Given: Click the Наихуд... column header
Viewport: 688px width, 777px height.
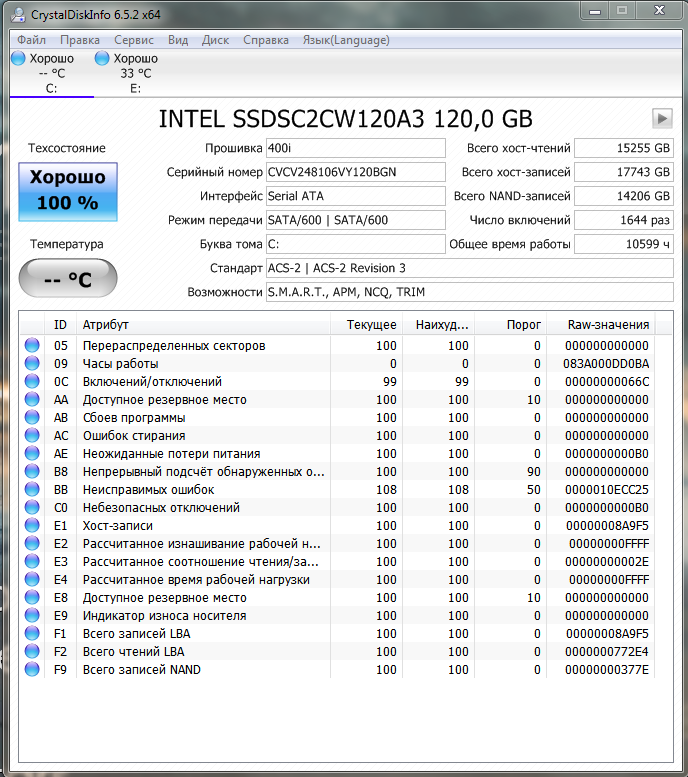Looking at the screenshot, I should [439, 325].
